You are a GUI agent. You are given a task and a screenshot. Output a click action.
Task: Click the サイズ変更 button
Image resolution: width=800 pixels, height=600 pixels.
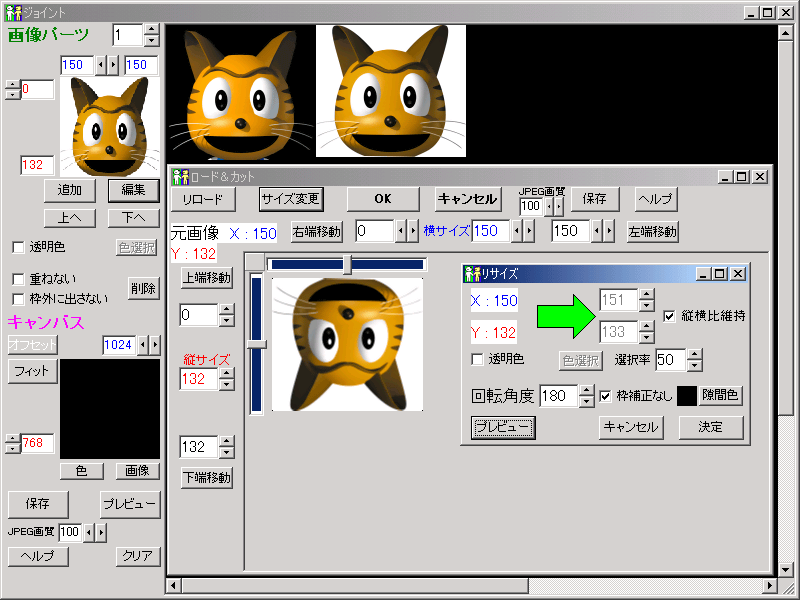(x=291, y=198)
